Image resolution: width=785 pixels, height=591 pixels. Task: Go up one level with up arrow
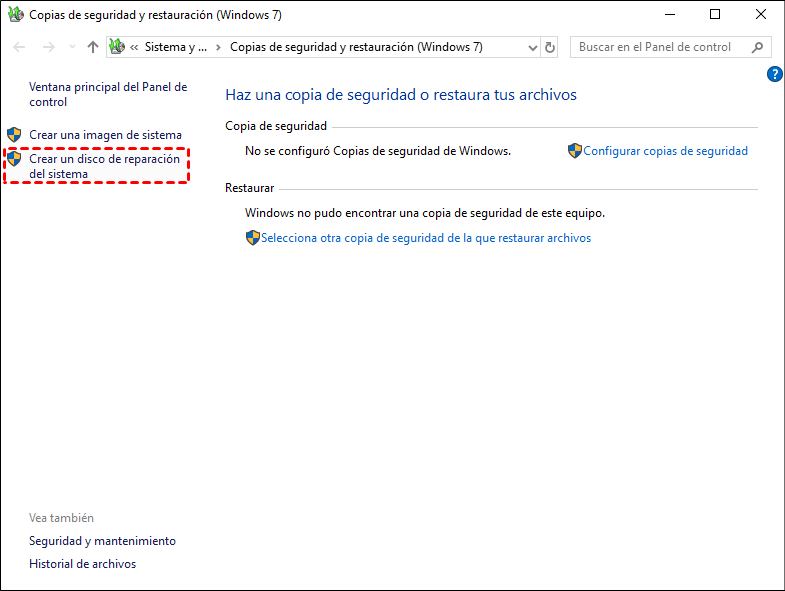tap(93, 47)
